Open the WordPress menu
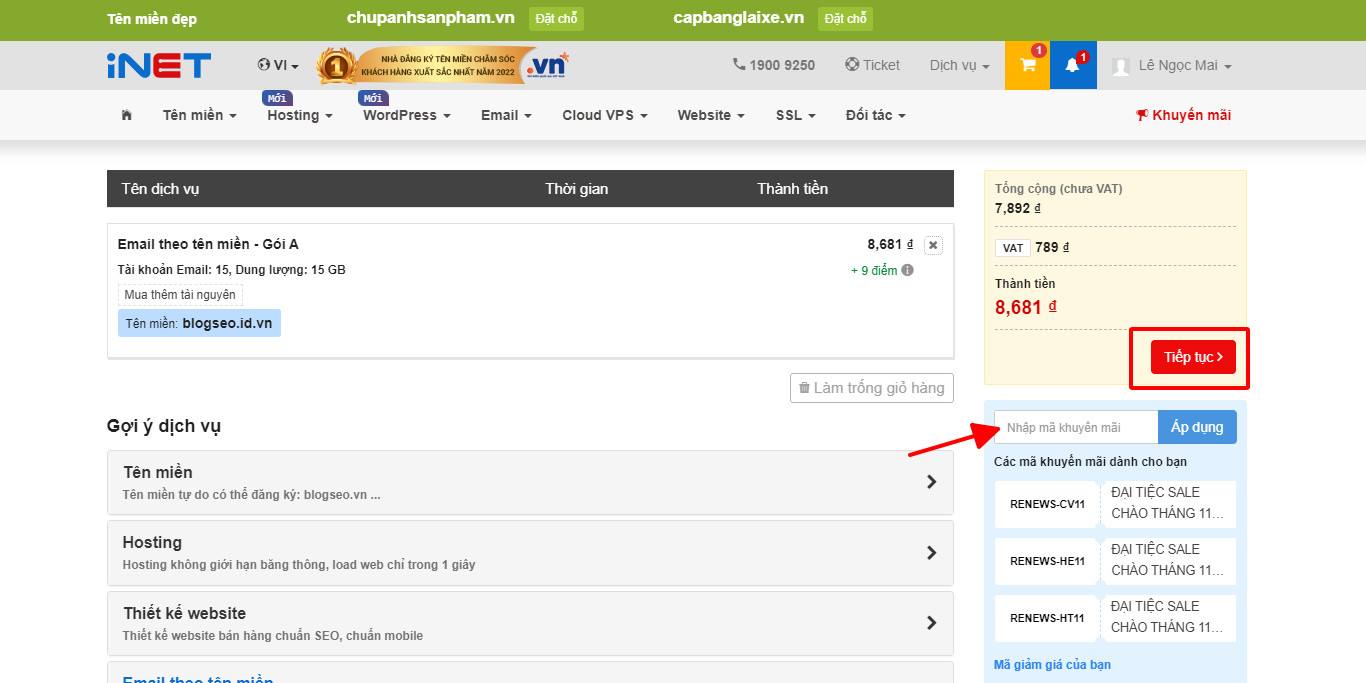The height and width of the screenshot is (683, 1366). [x=407, y=115]
